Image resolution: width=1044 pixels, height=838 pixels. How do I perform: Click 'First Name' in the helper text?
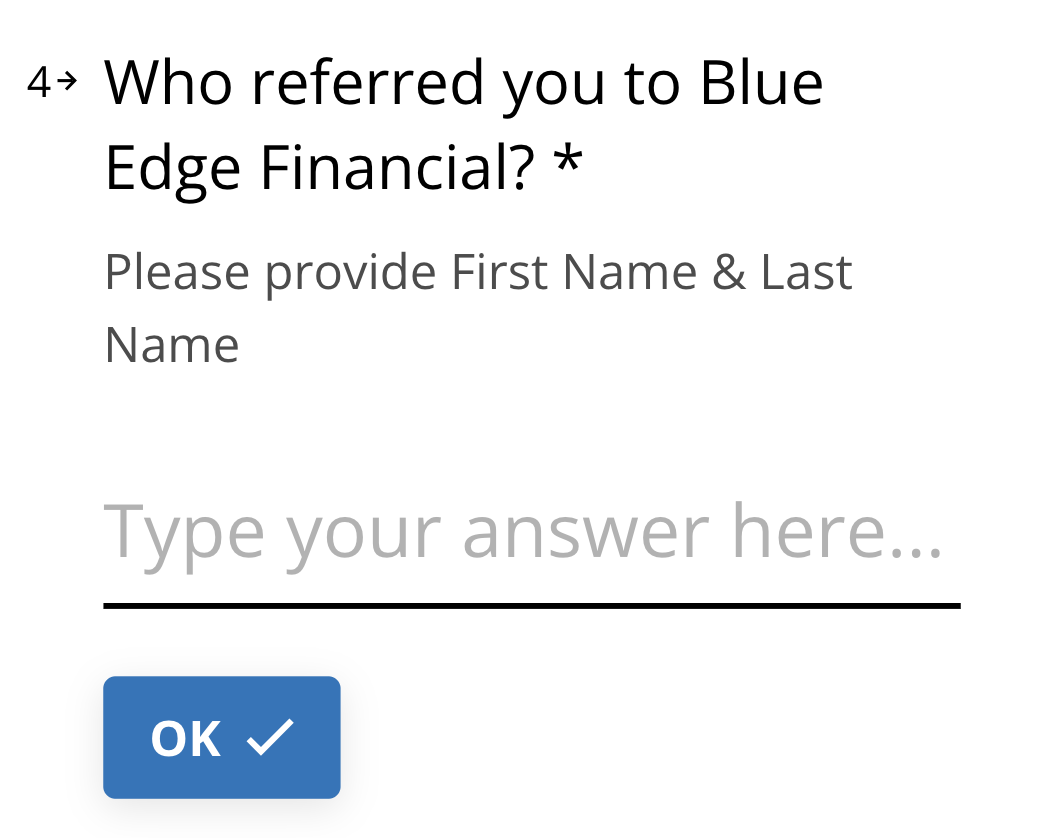point(574,272)
